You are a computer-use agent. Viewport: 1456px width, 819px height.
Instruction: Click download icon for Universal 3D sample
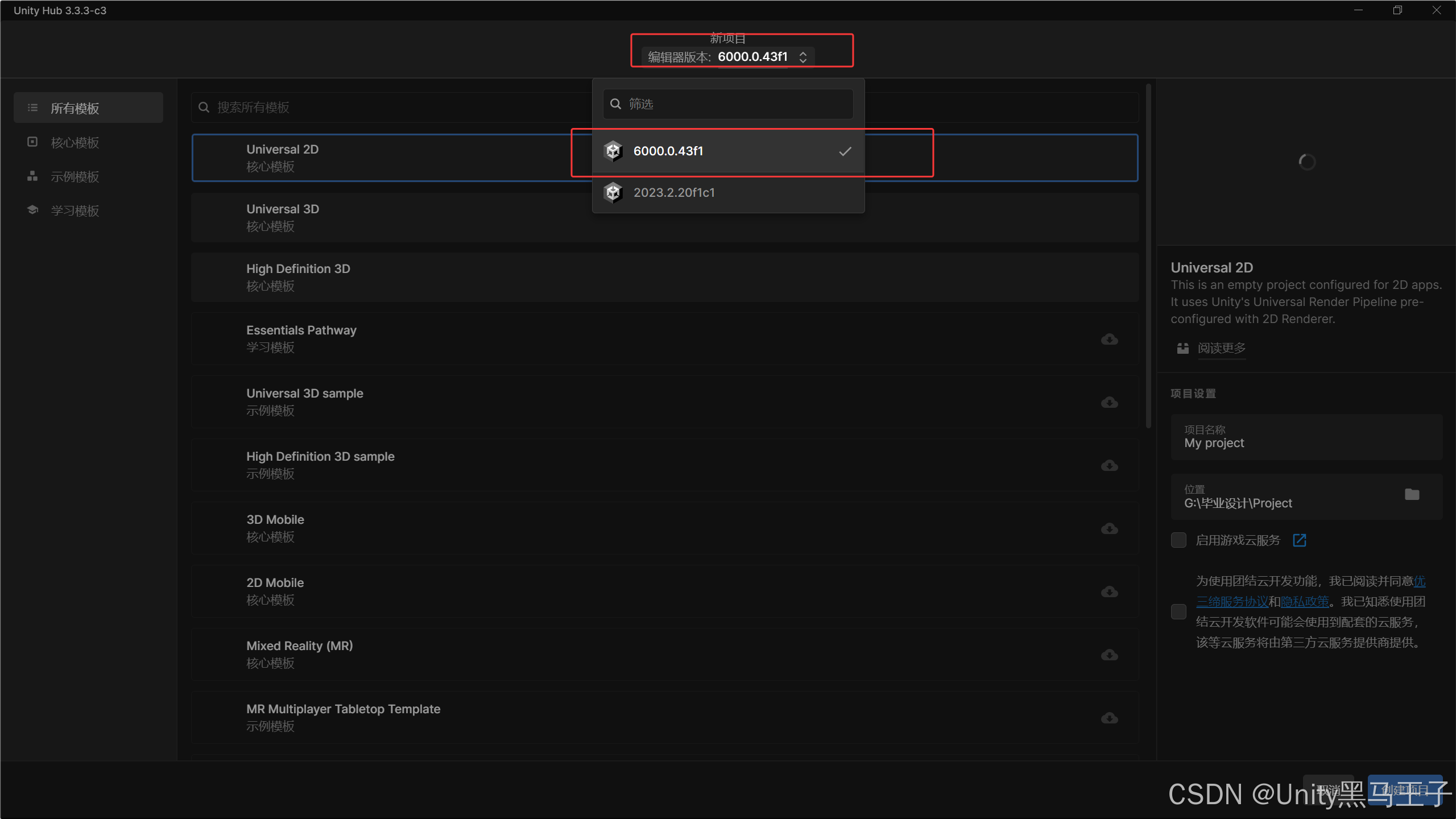(1109, 403)
